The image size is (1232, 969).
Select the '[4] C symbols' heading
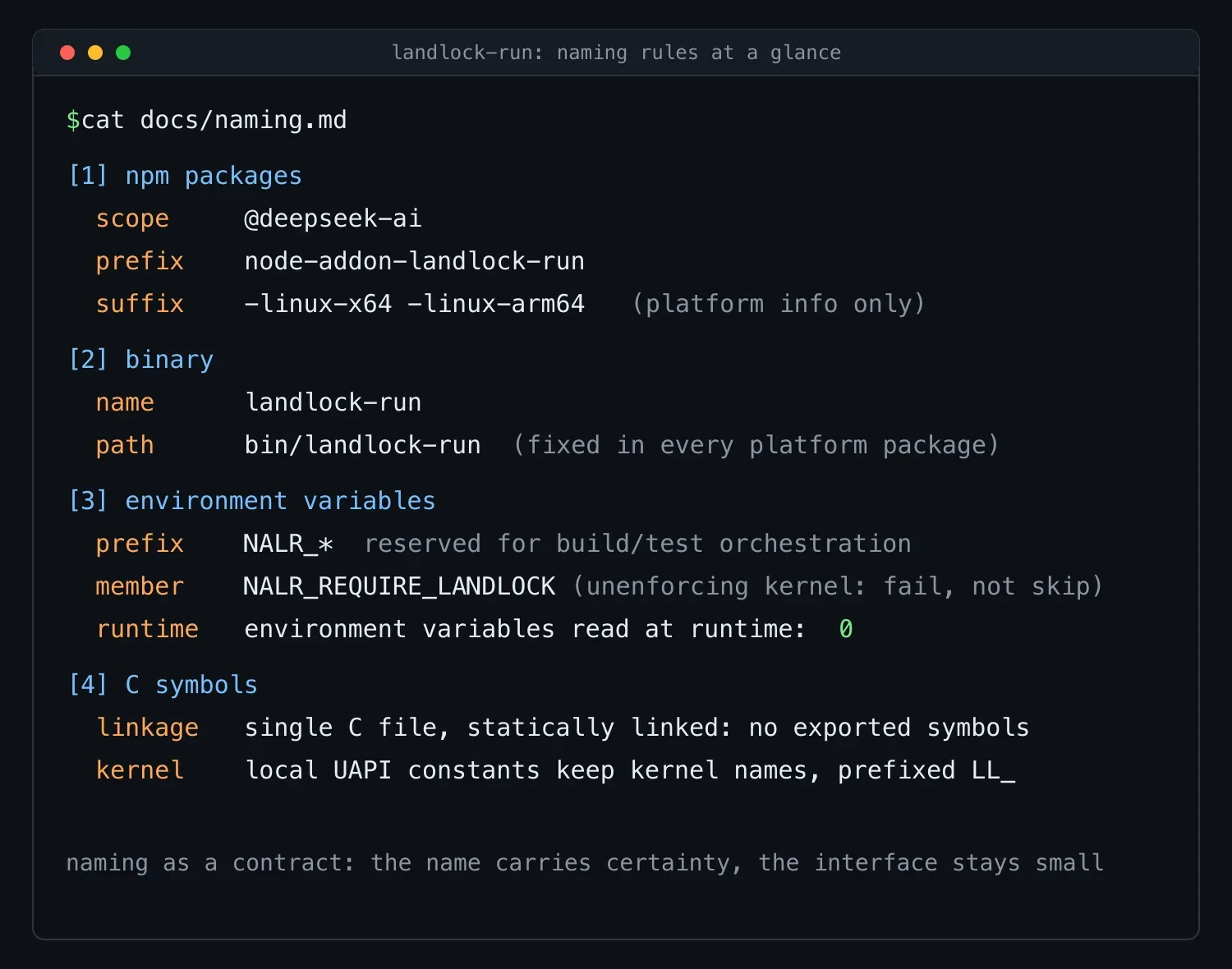point(163,685)
